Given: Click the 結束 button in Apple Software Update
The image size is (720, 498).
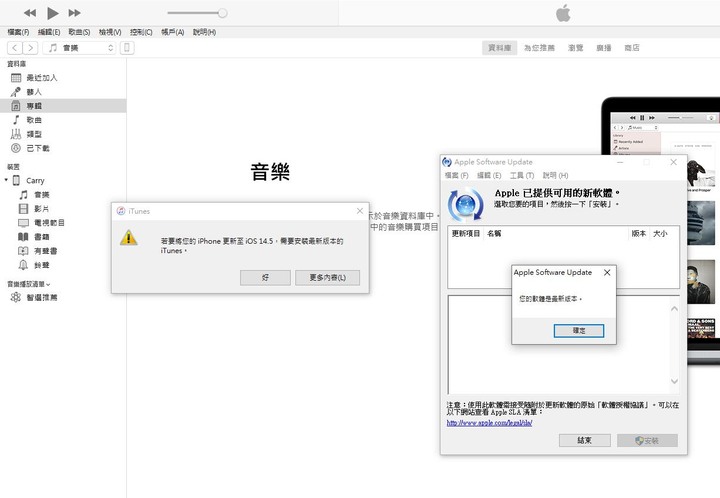Looking at the screenshot, I should click(585, 440).
